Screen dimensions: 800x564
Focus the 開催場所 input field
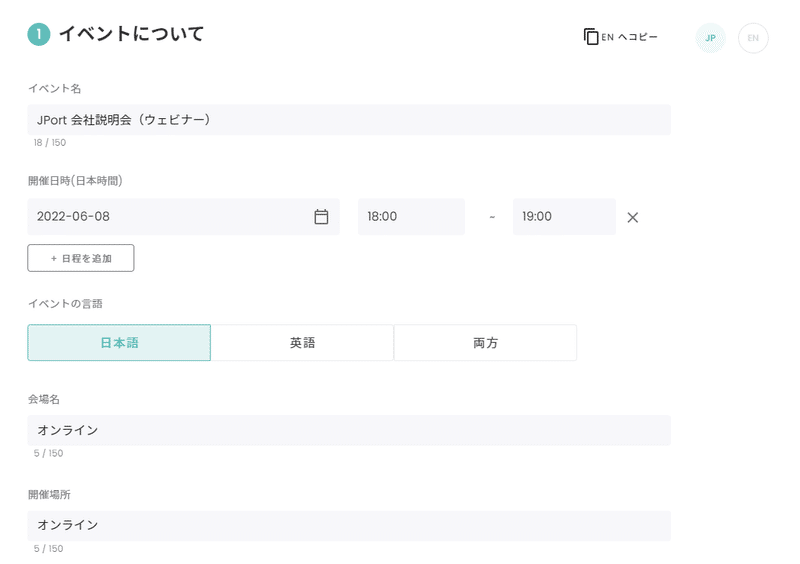349,526
